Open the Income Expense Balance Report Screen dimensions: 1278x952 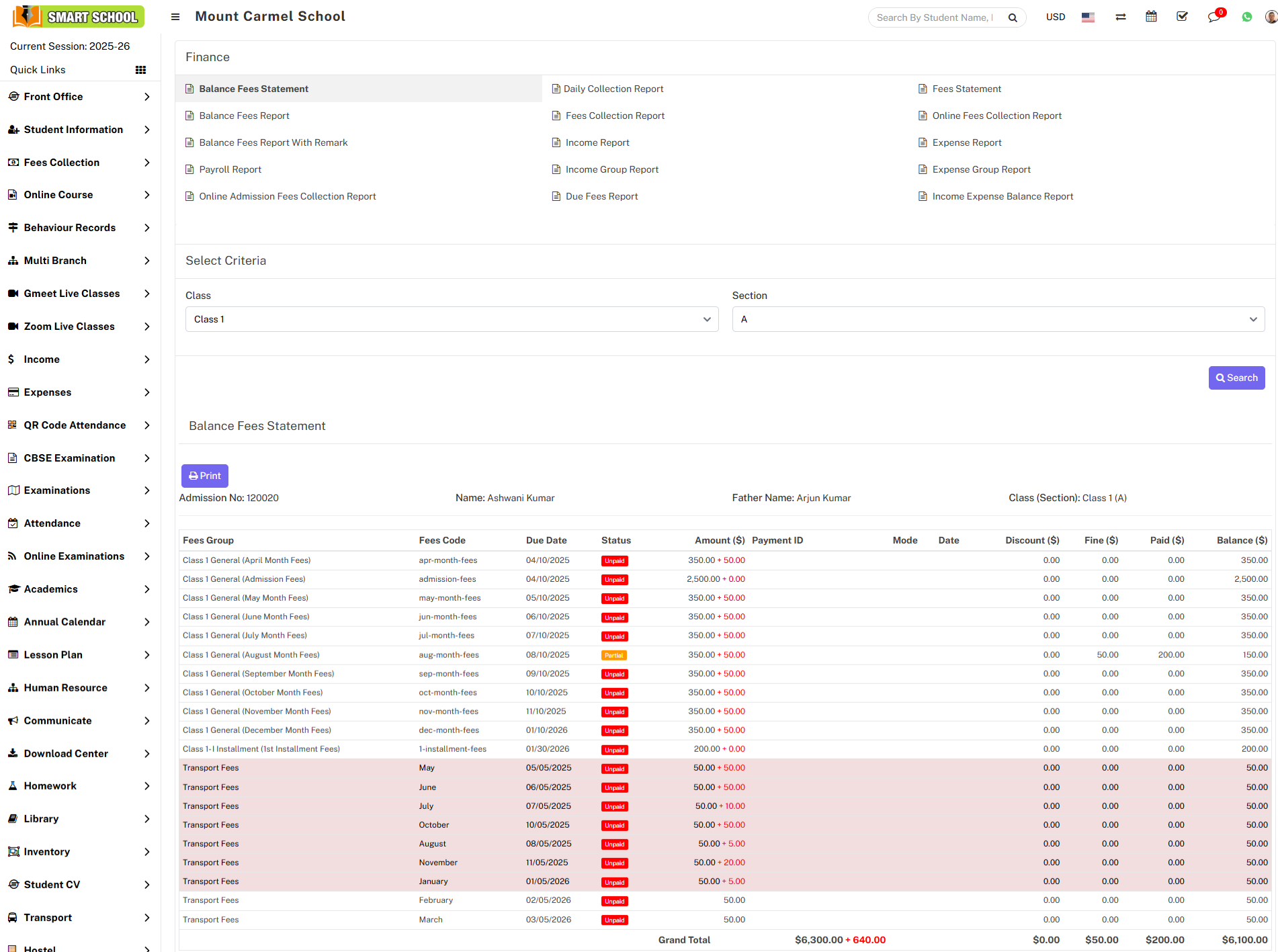pos(1002,196)
